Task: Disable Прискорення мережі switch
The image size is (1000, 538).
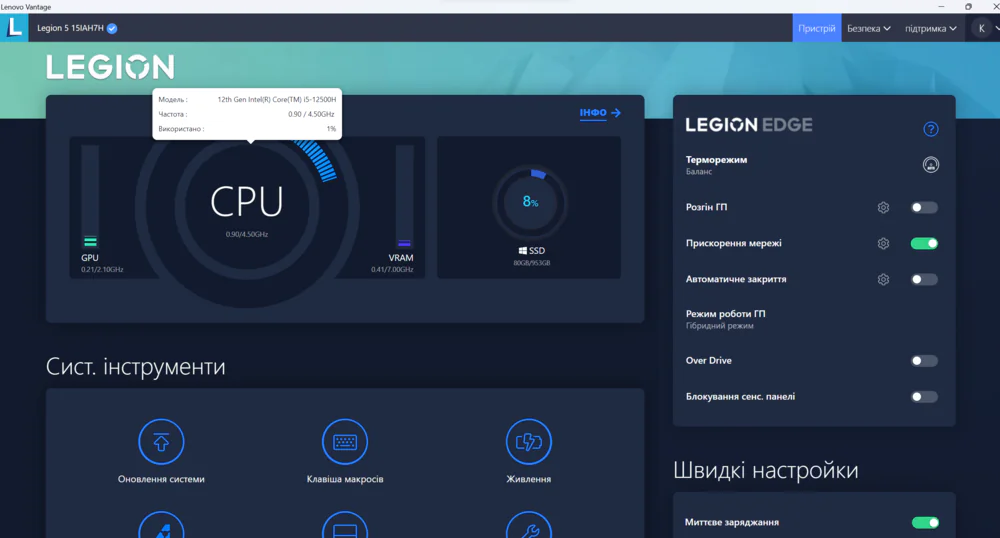Action: point(924,244)
